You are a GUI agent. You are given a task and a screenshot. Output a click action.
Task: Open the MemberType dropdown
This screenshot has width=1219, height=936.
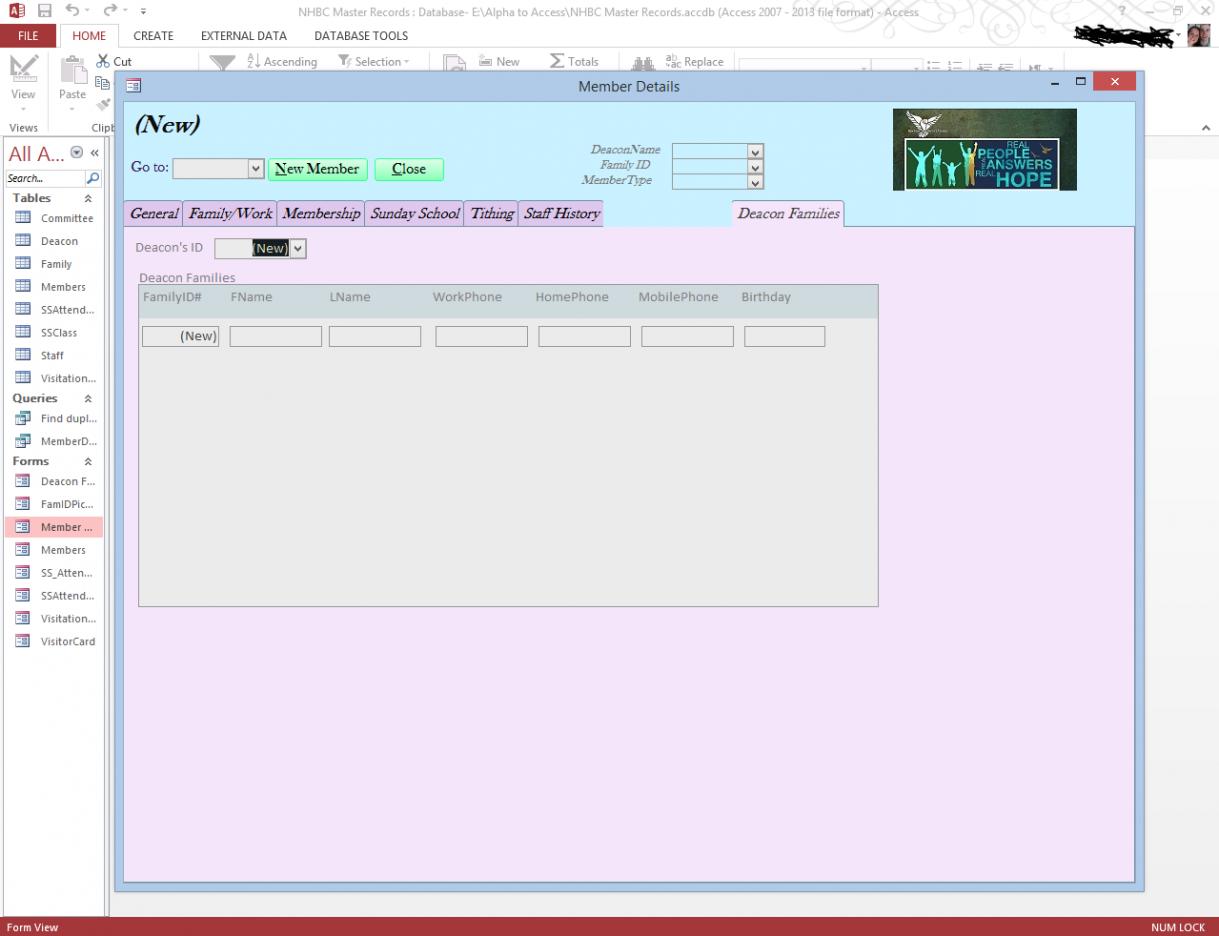click(x=756, y=181)
